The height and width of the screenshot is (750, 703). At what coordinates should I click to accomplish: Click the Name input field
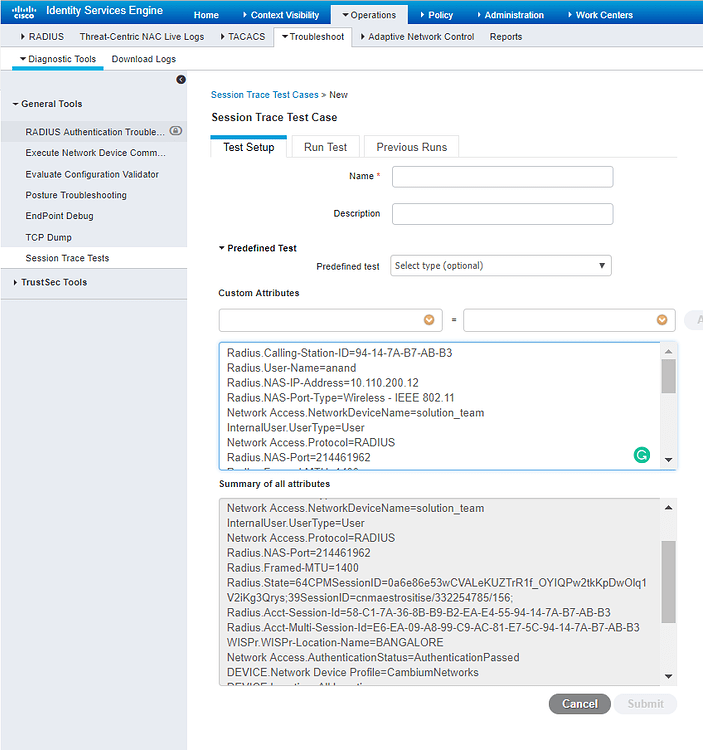click(x=503, y=176)
